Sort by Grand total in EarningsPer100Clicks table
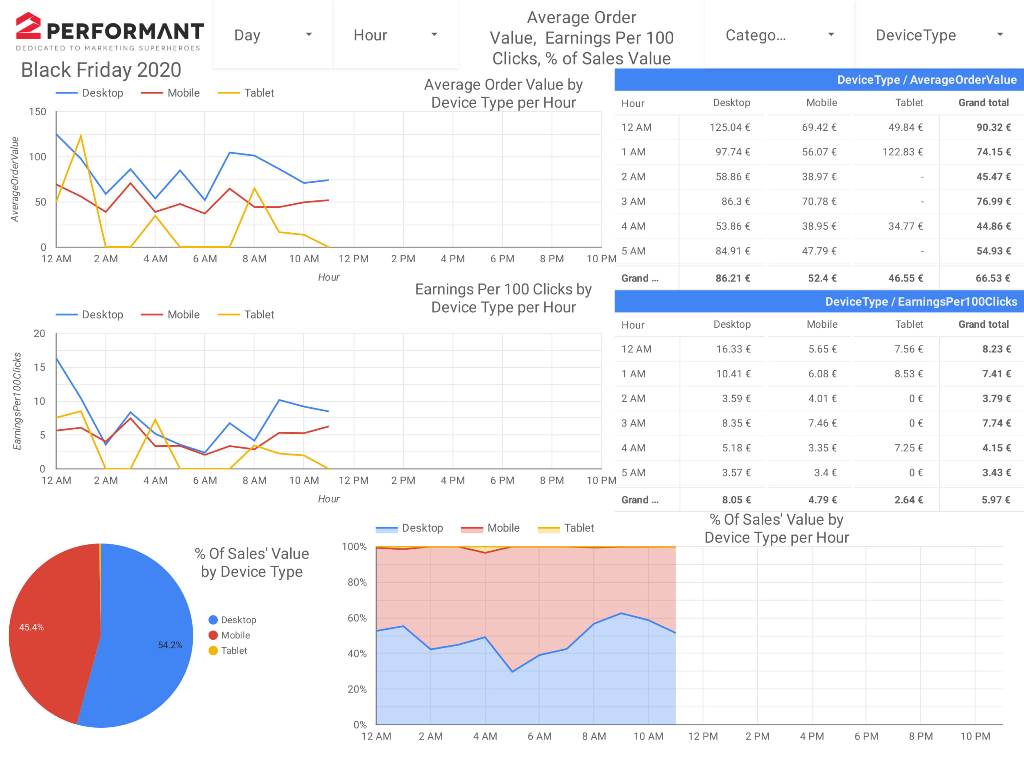Screen dimensions: 1024x768 (x=983, y=325)
